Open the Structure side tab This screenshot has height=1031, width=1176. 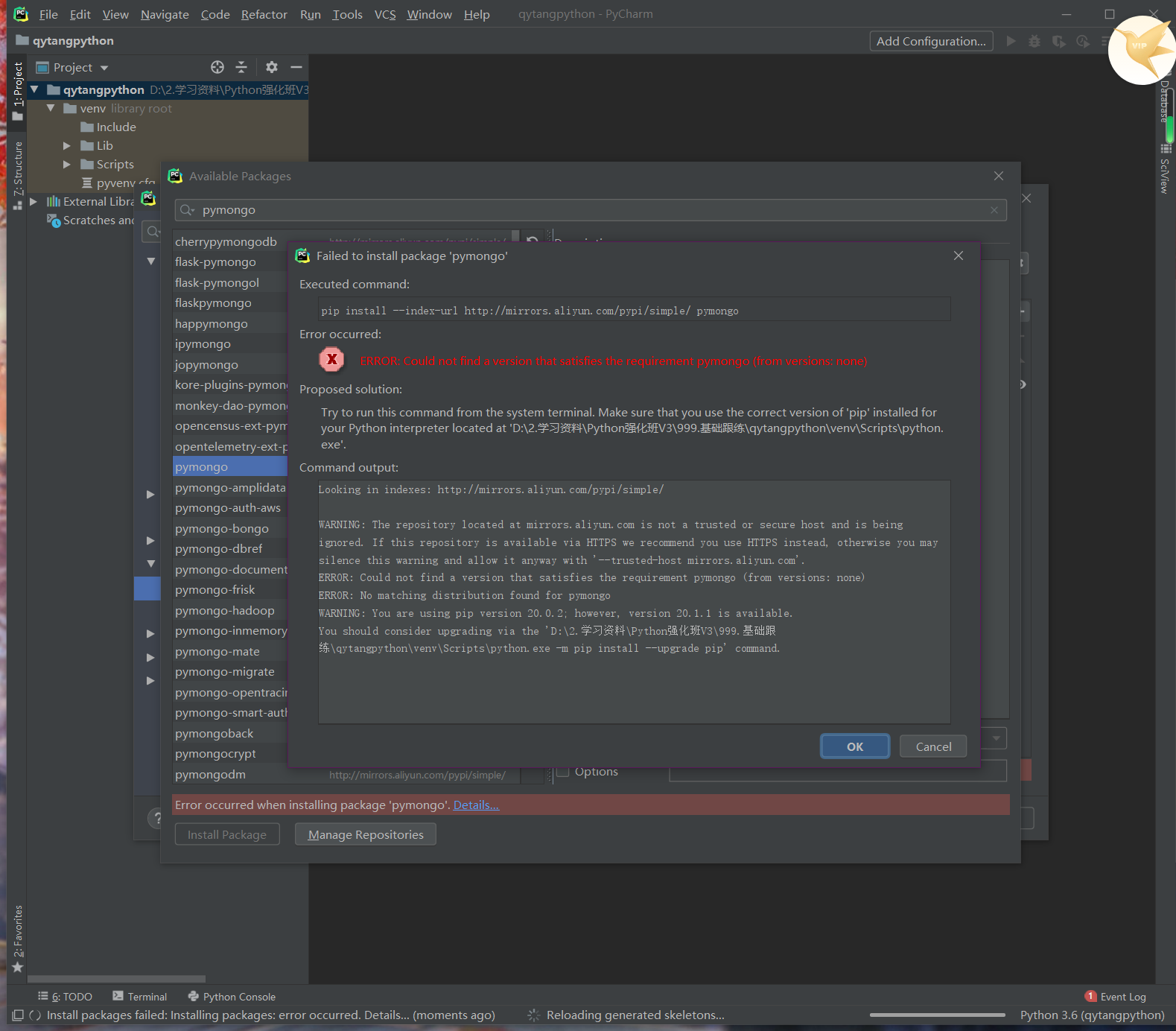click(18, 176)
